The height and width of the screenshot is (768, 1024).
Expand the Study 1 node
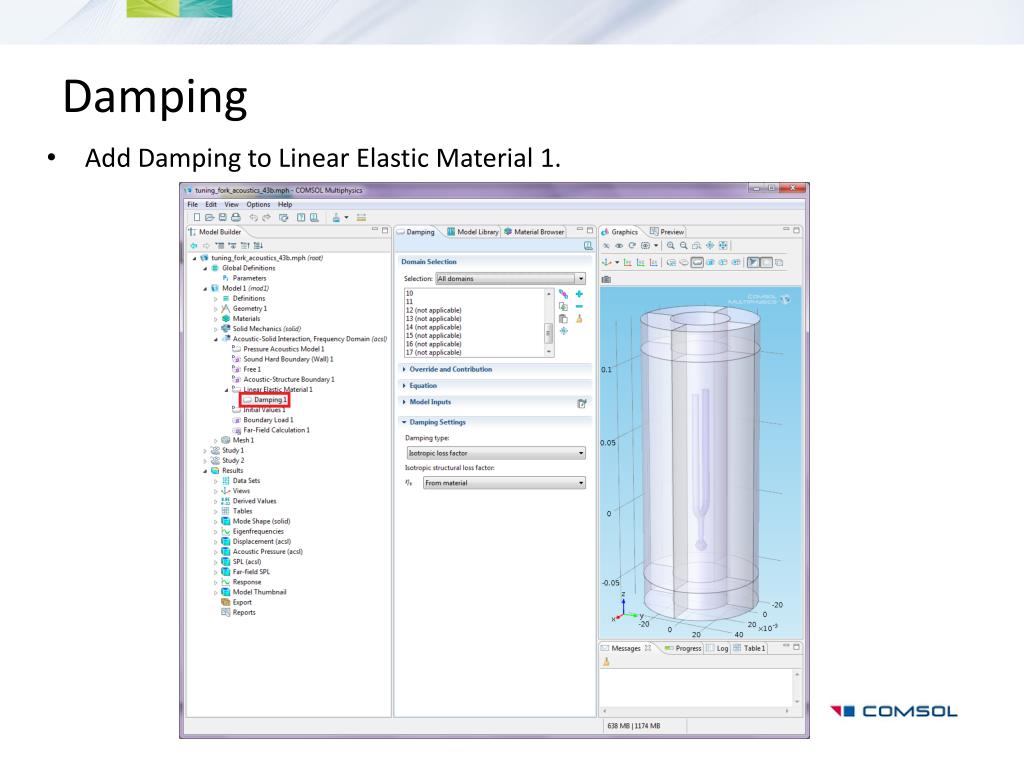(205, 451)
